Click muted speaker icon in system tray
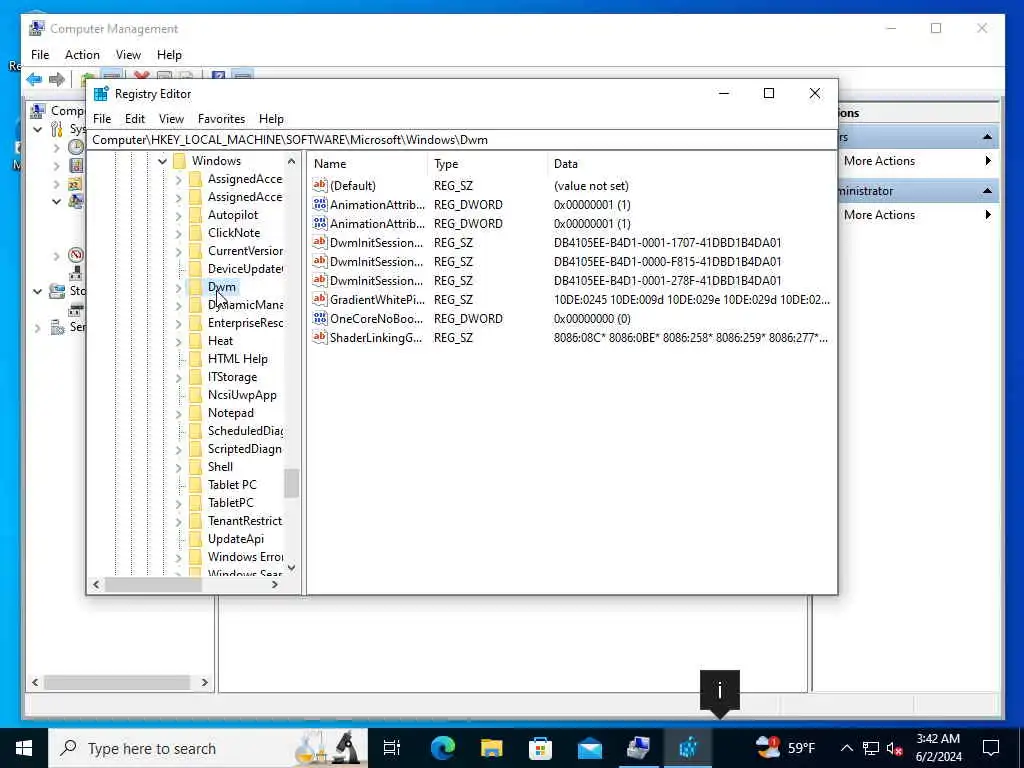This screenshot has height=768, width=1024. point(894,748)
